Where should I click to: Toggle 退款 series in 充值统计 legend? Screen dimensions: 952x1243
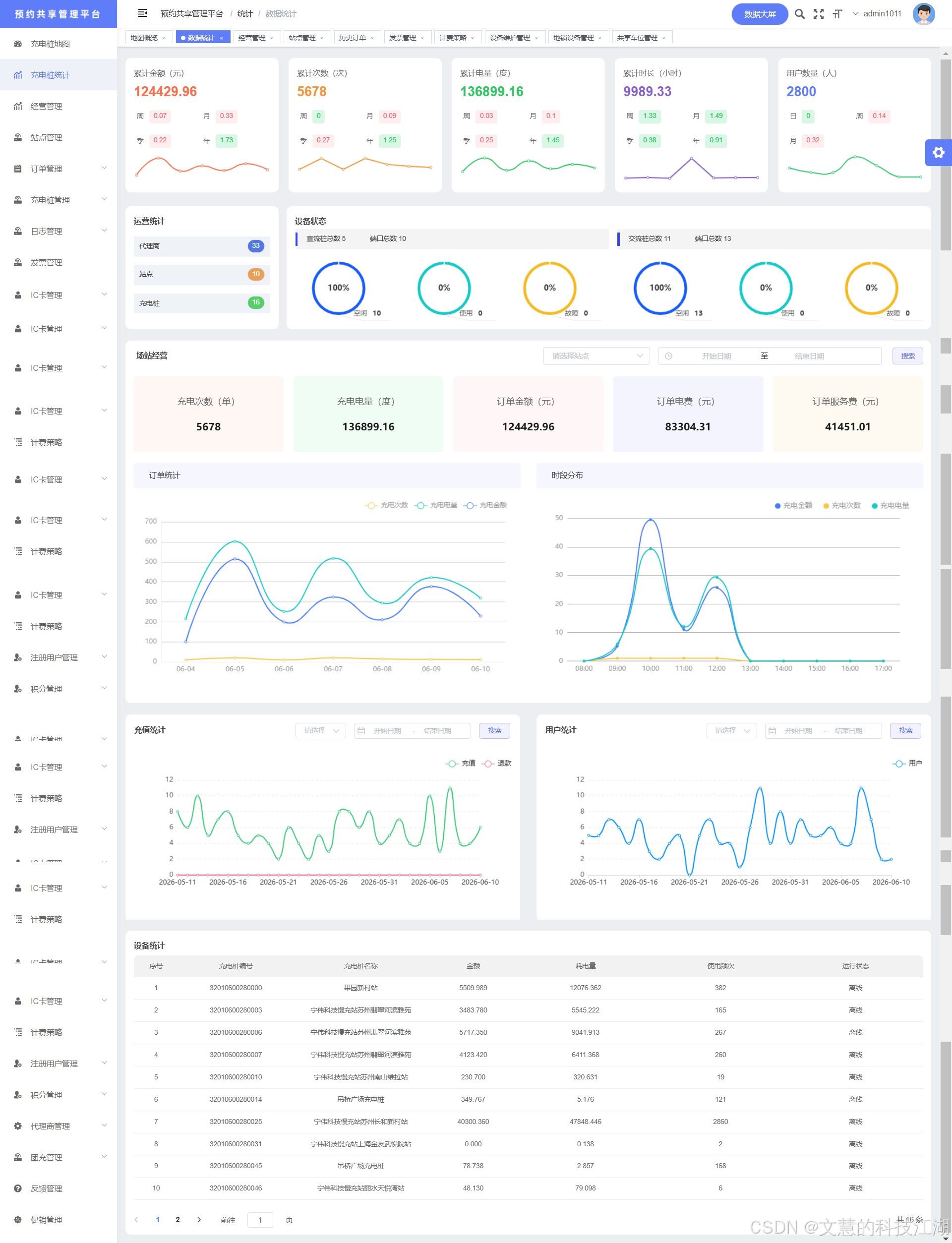497,763
